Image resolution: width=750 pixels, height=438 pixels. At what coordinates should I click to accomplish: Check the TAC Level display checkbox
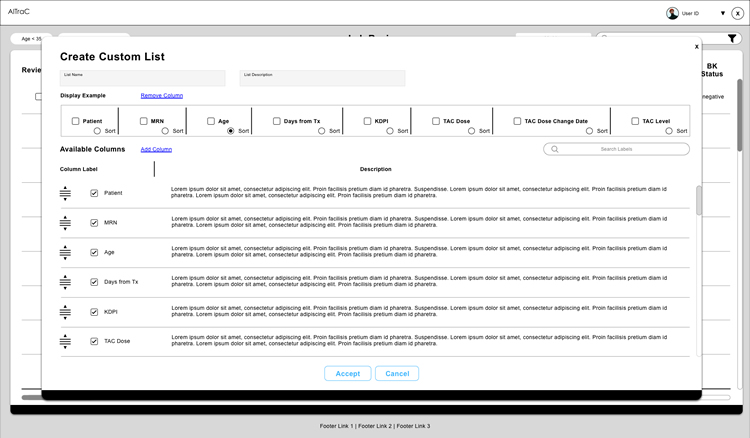pyautogui.click(x=635, y=121)
